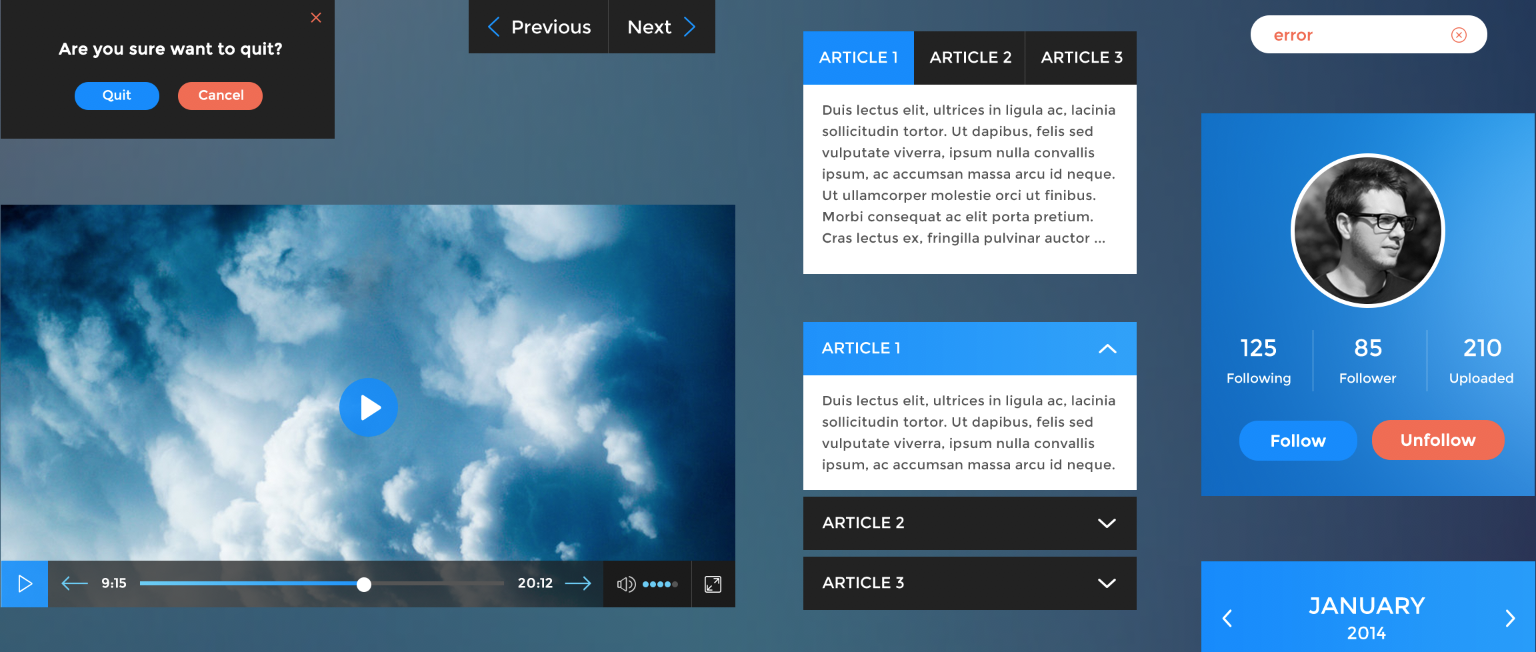The height and width of the screenshot is (652, 1536).
Task: Mute audio via the speaker icon
Action: click(626, 584)
